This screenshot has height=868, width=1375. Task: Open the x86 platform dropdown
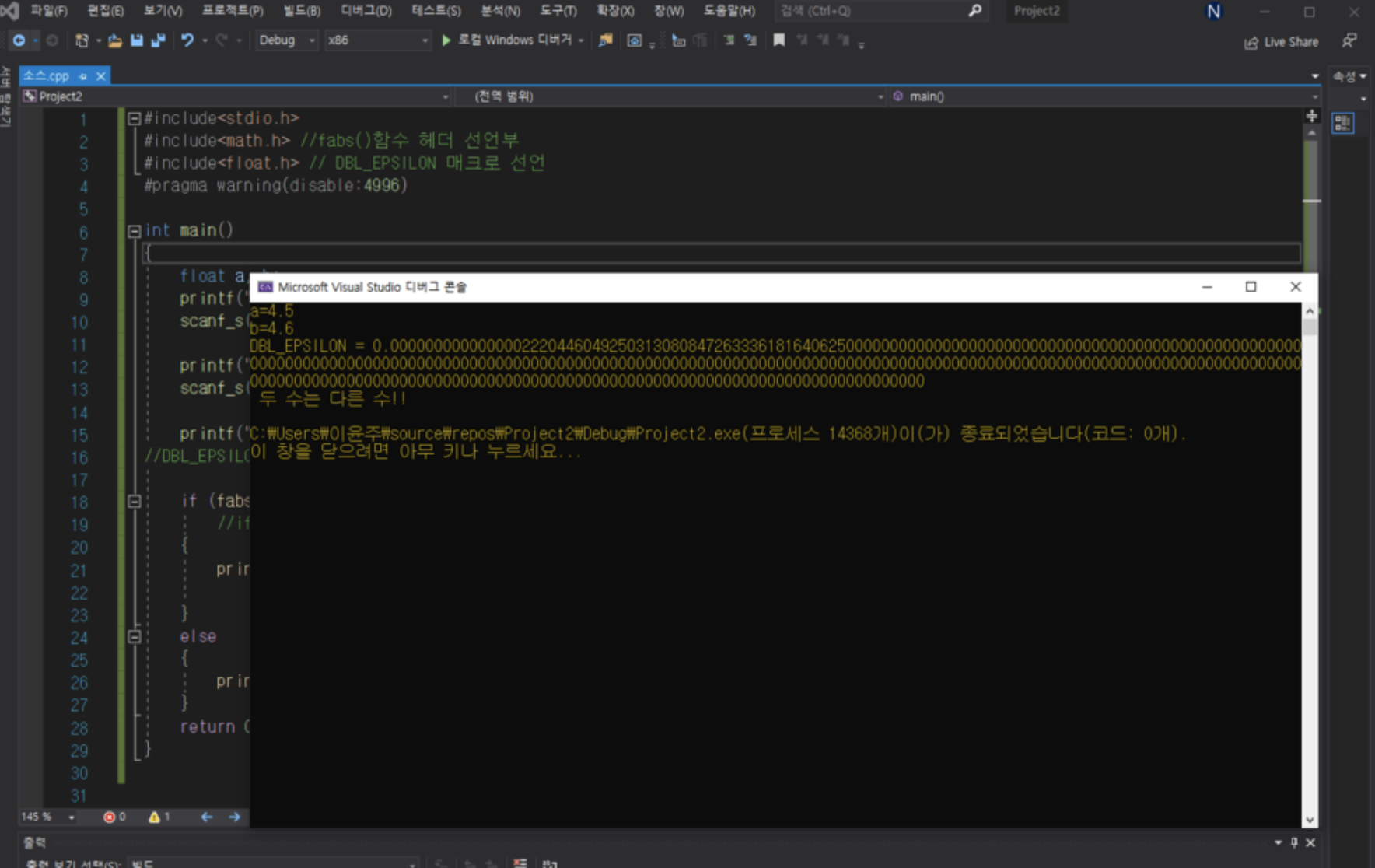pyautogui.click(x=377, y=40)
